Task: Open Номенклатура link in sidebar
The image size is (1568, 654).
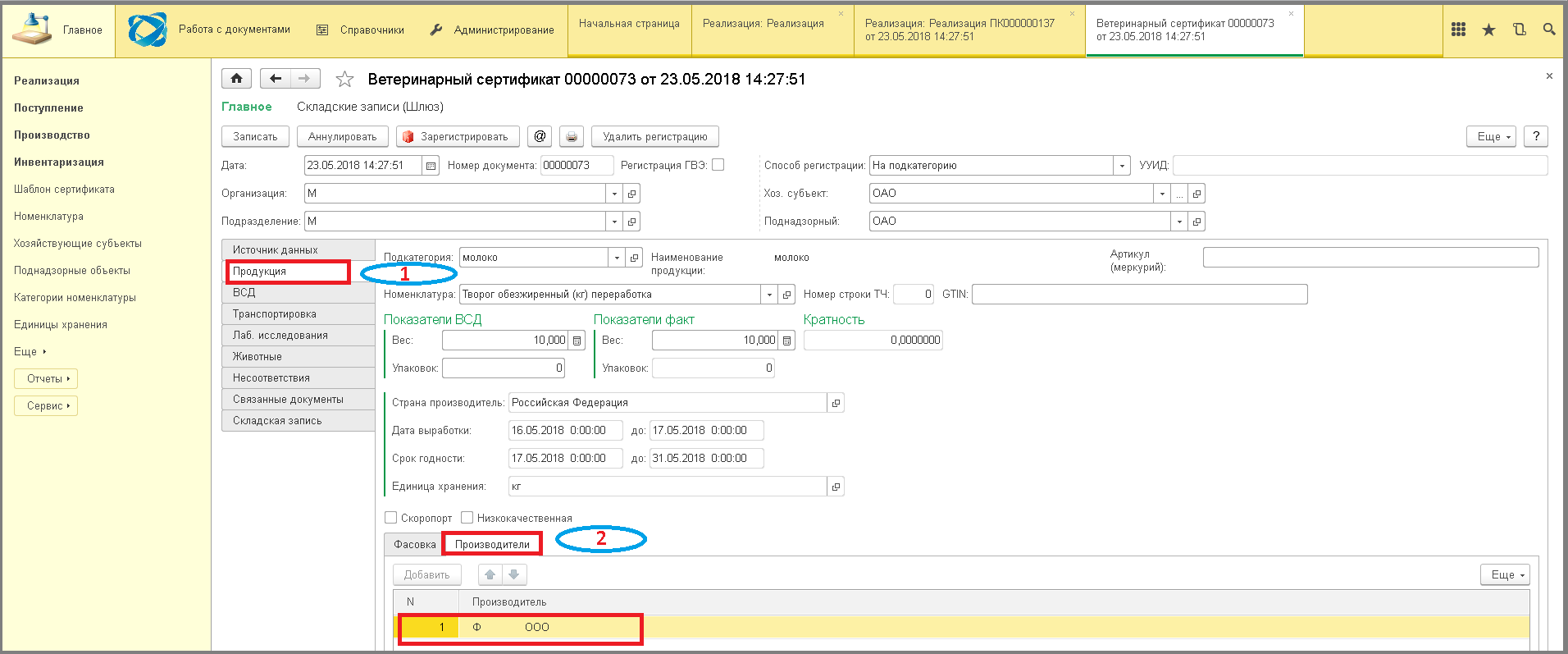Action: tap(48, 216)
